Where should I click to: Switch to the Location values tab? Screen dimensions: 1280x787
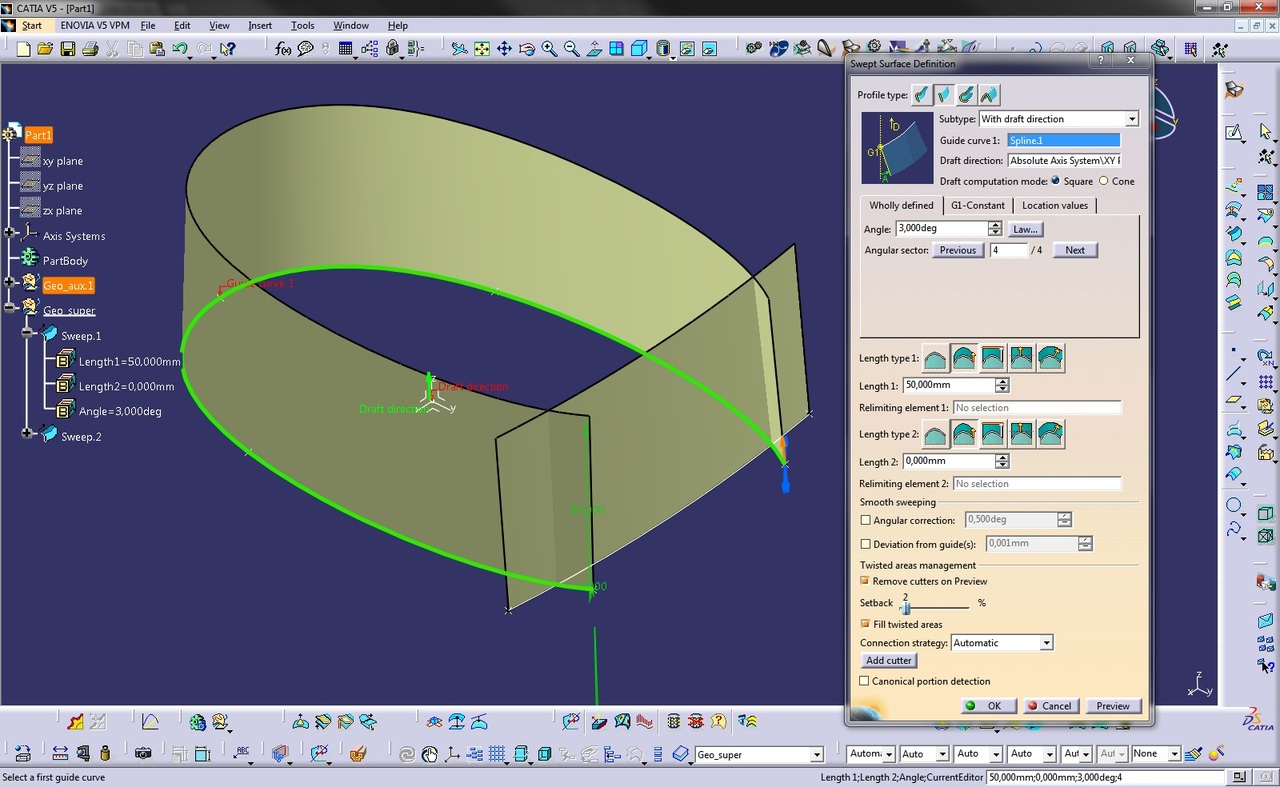coord(1055,205)
